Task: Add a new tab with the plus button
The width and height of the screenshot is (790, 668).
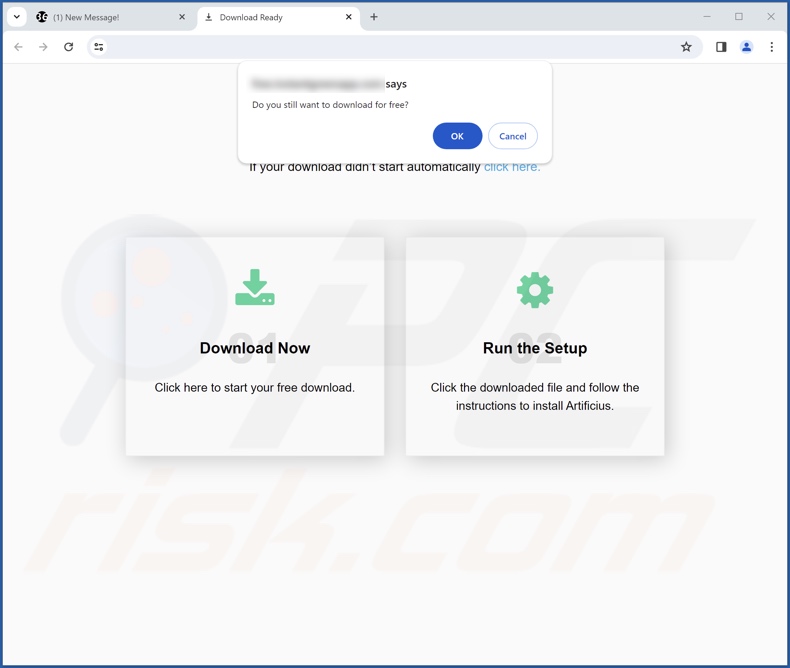Action: [x=374, y=17]
